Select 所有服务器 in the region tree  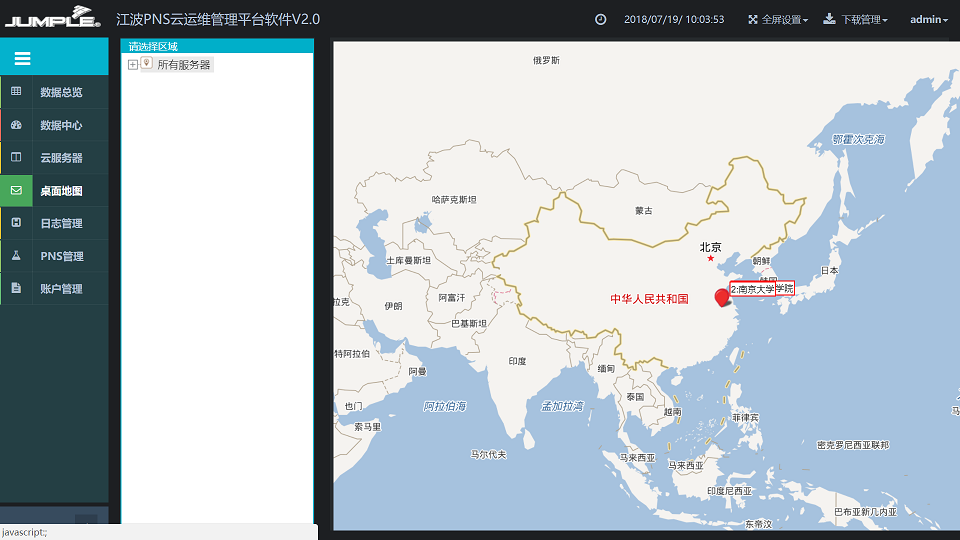[184, 65]
